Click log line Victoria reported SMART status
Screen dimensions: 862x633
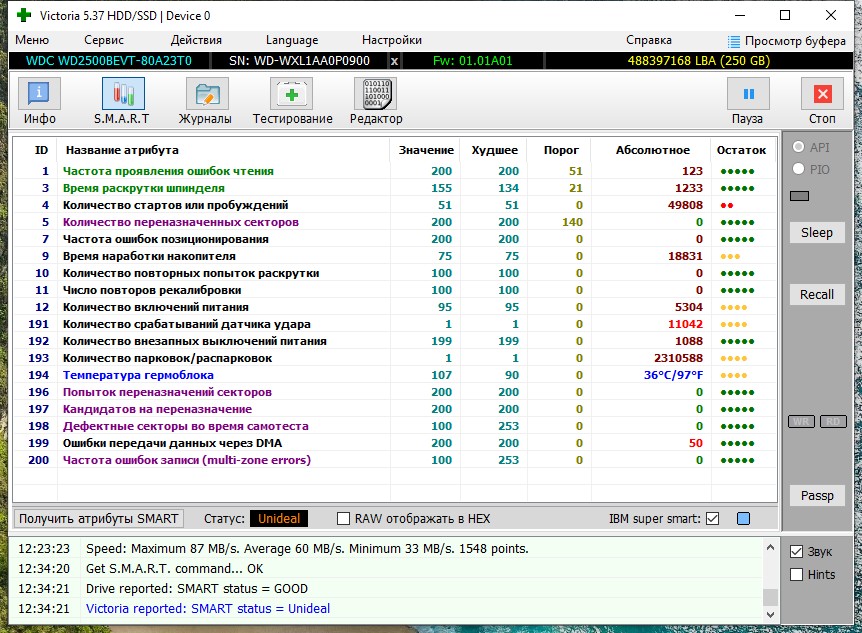208,609
